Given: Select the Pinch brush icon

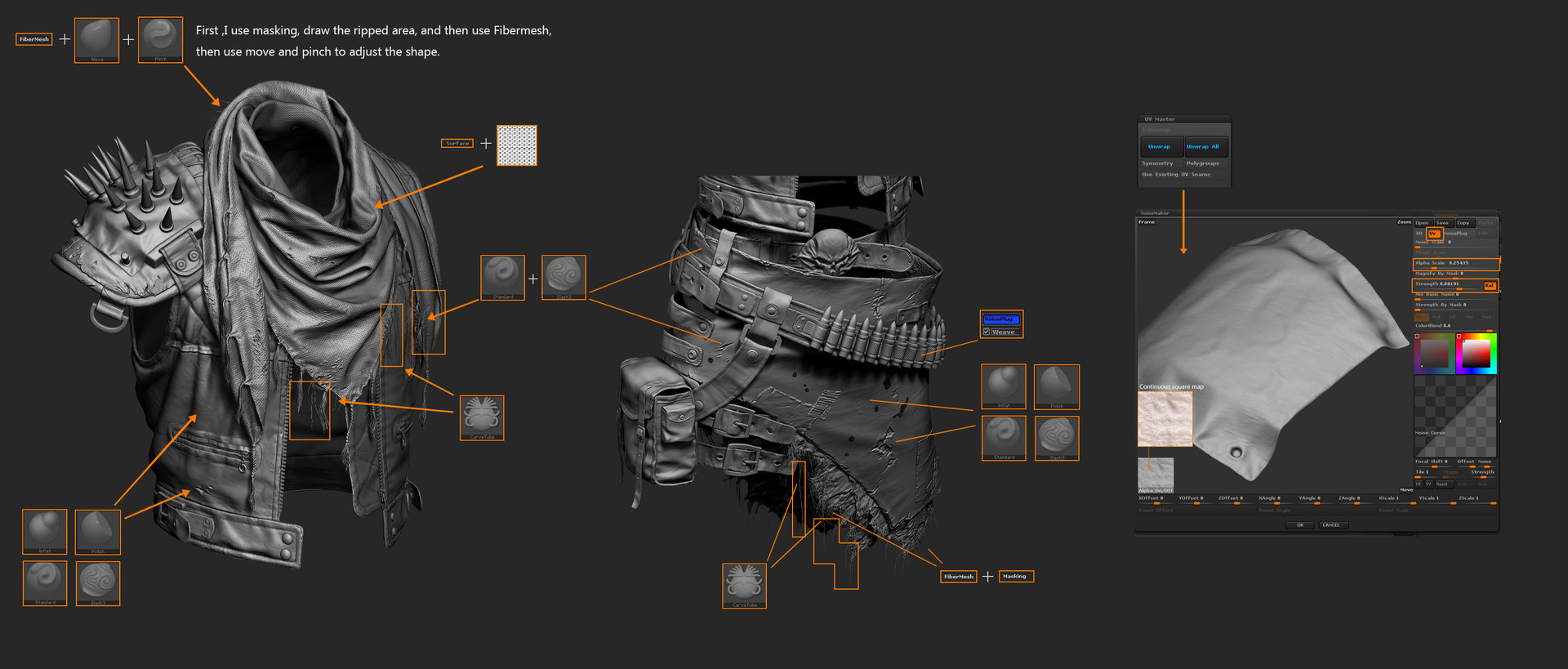Looking at the screenshot, I should point(160,39).
